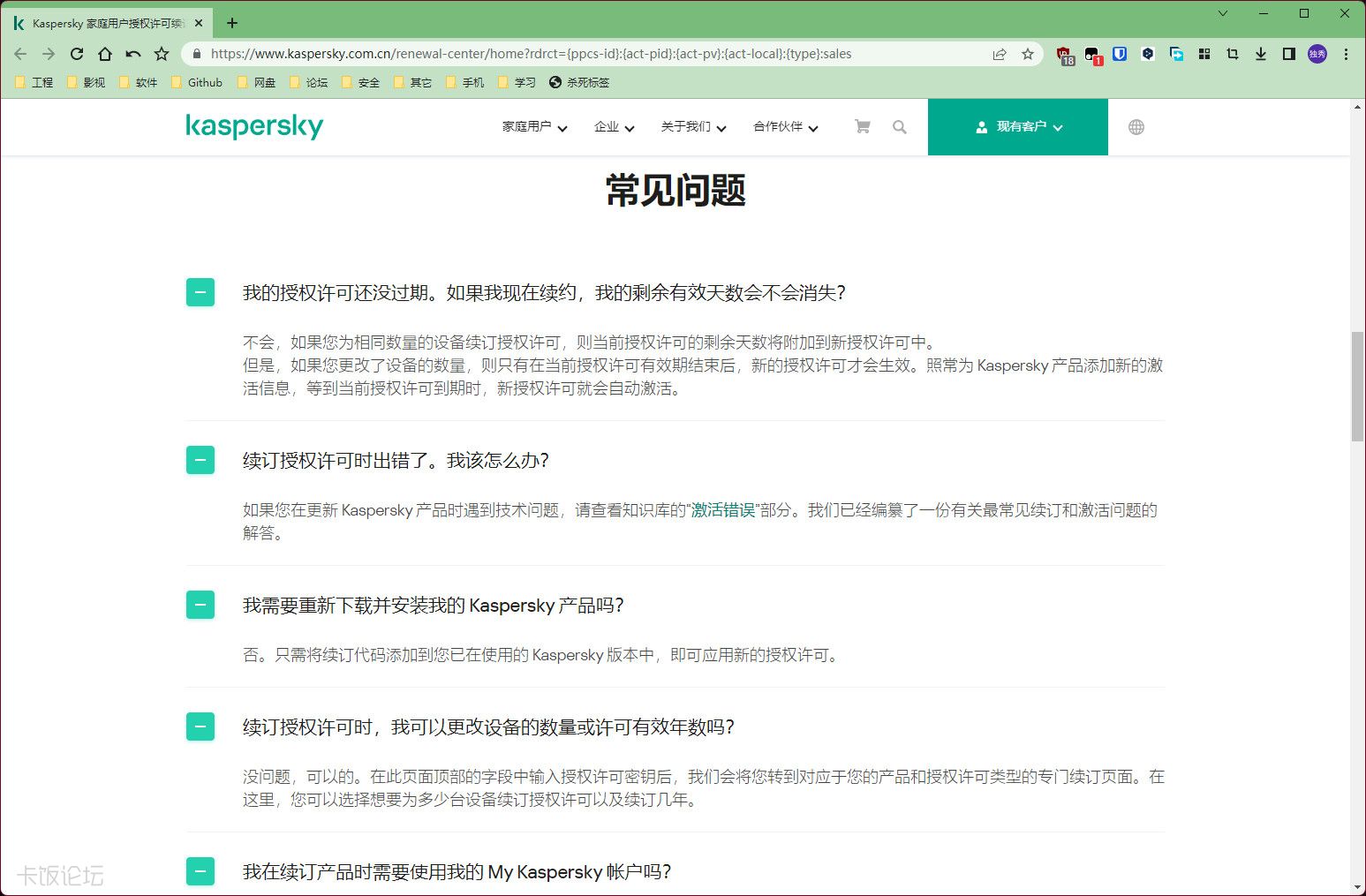
Task: Bookmark this page with the address bar star
Action: click(x=1028, y=54)
